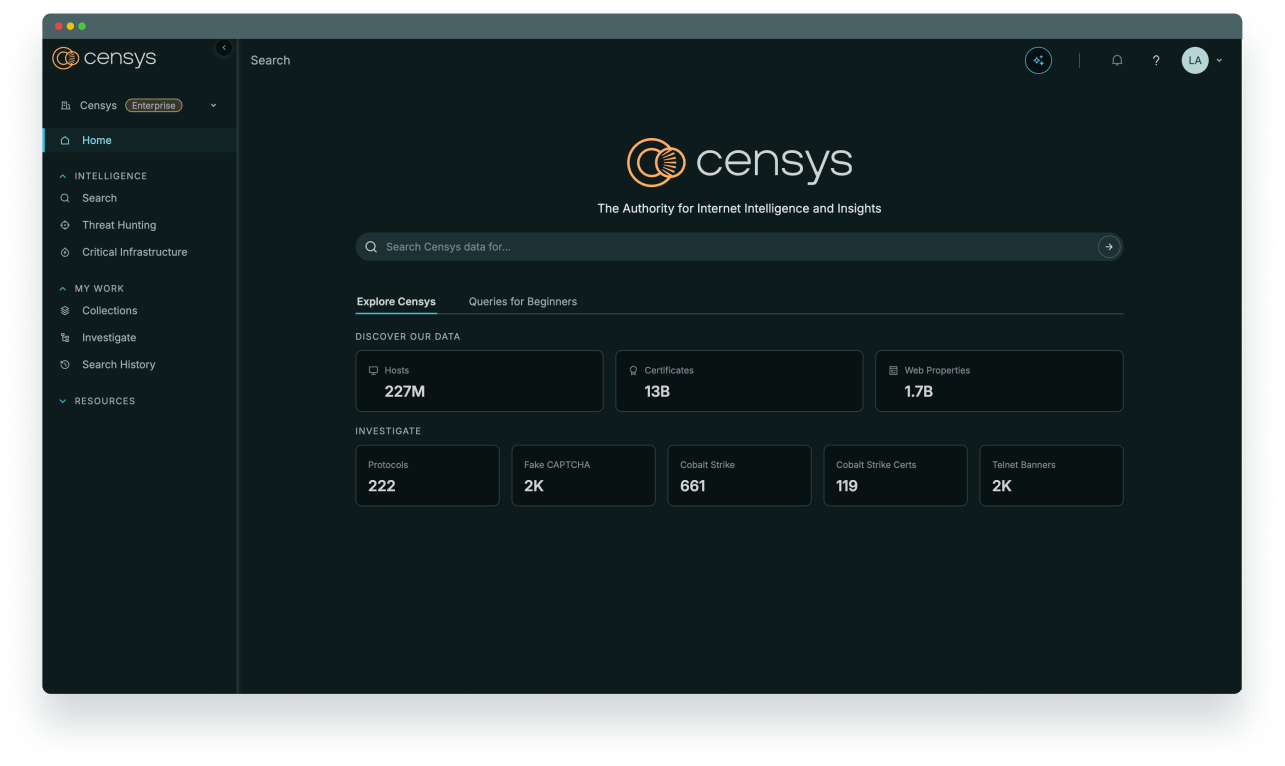Open the Cobalt Strike Certs card
The width and height of the screenshot is (1285, 766).
(x=895, y=476)
